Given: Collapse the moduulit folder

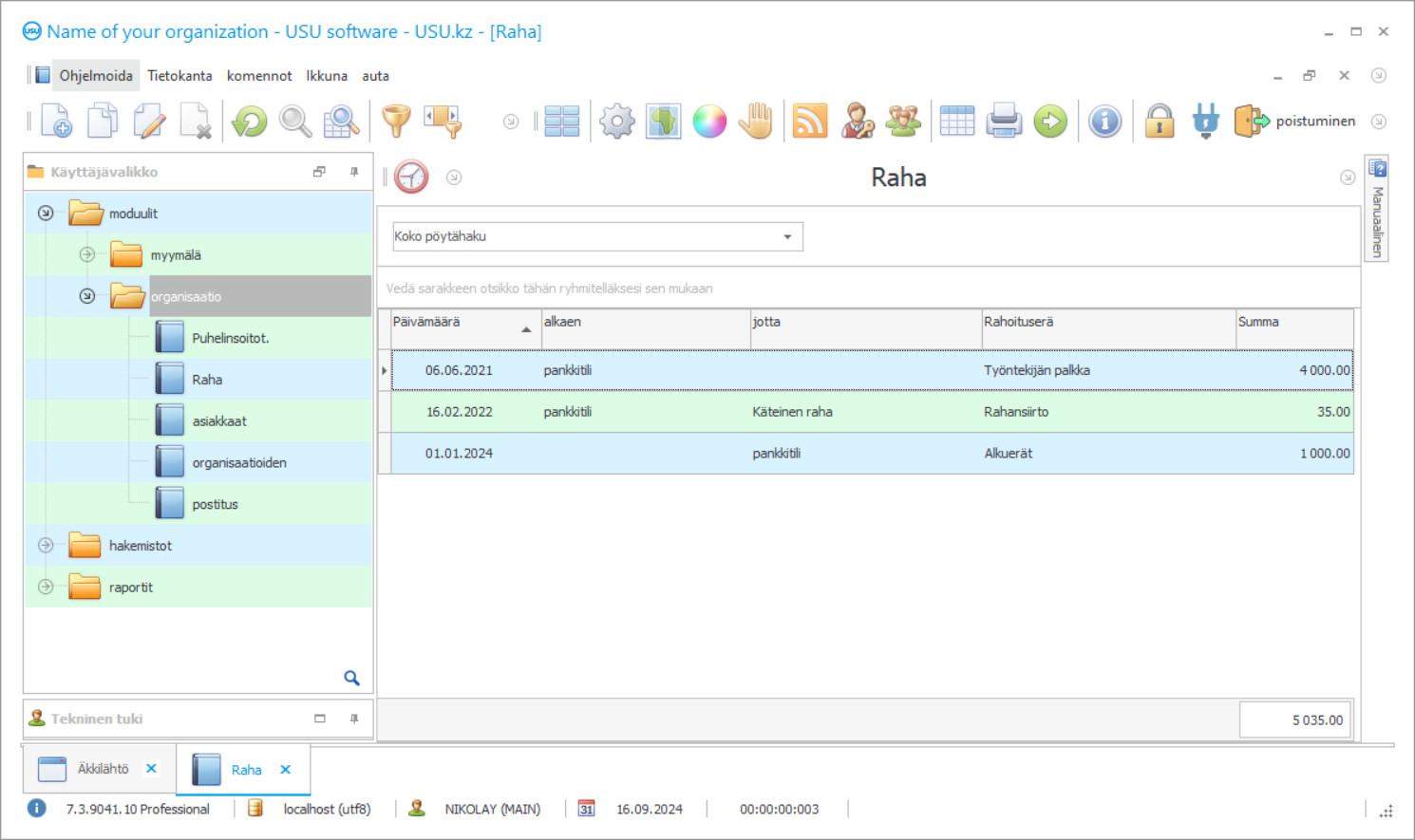Looking at the screenshot, I should (x=46, y=213).
